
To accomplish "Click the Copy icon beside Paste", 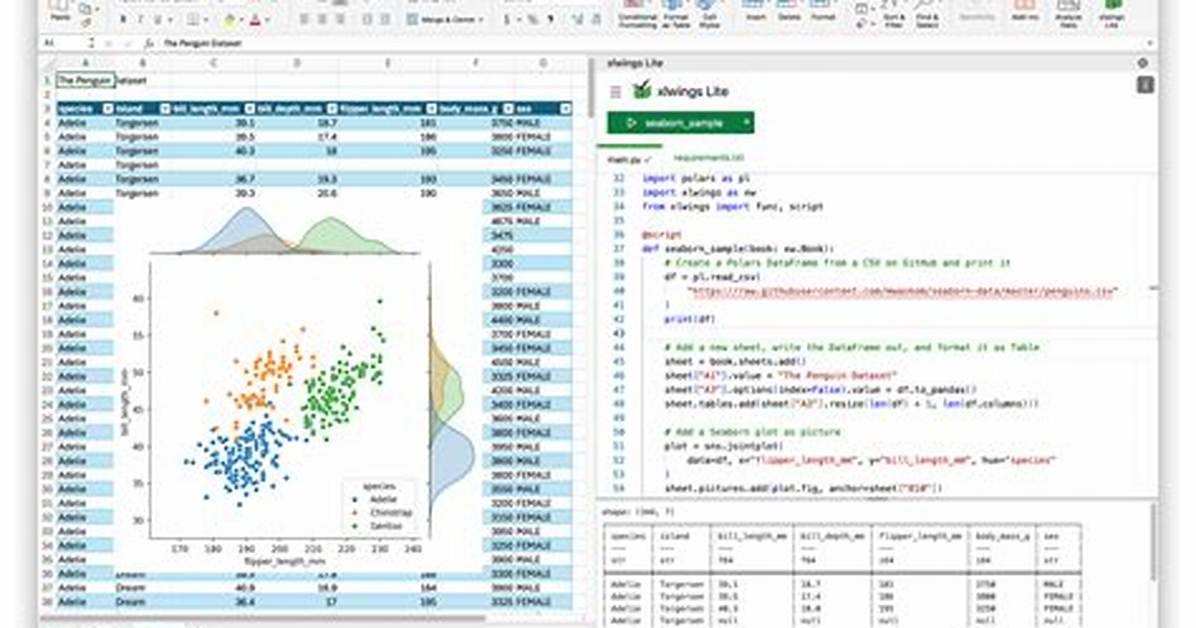I will (x=85, y=8).
